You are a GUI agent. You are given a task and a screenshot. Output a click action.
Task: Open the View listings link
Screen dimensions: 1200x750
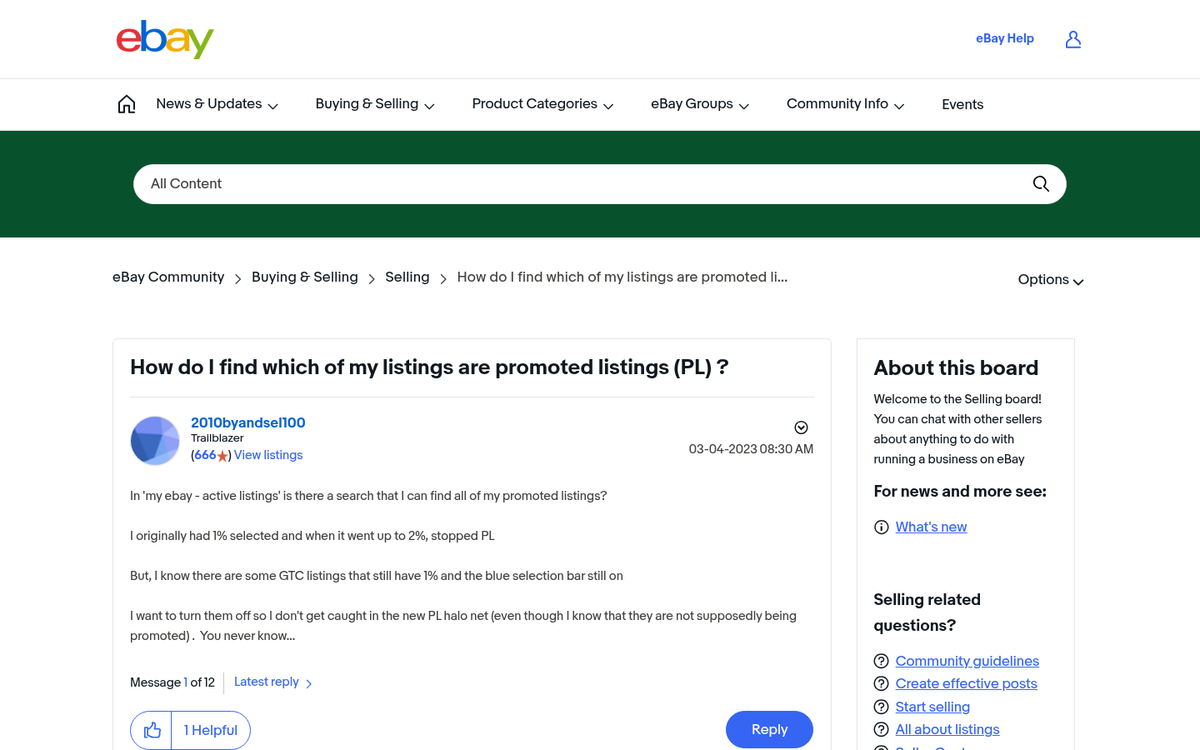268,455
